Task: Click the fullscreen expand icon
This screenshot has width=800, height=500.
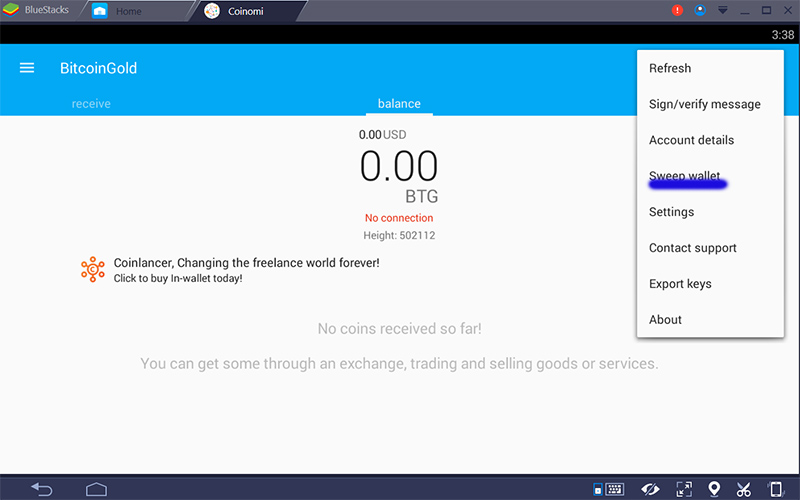Action: [x=684, y=489]
